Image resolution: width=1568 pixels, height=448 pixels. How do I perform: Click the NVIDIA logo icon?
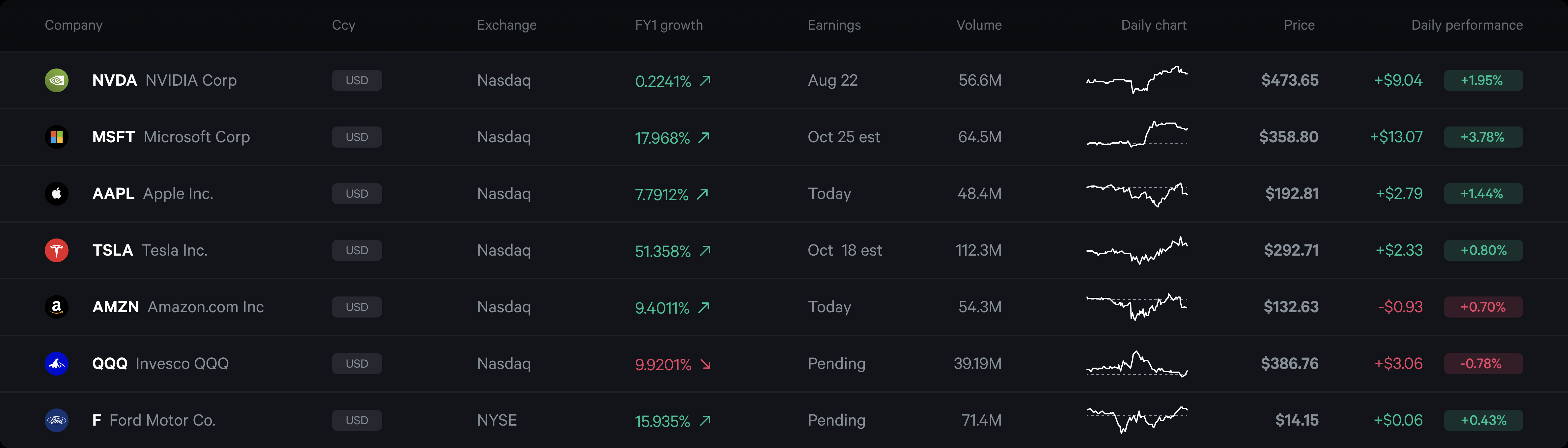tap(57, 80)
